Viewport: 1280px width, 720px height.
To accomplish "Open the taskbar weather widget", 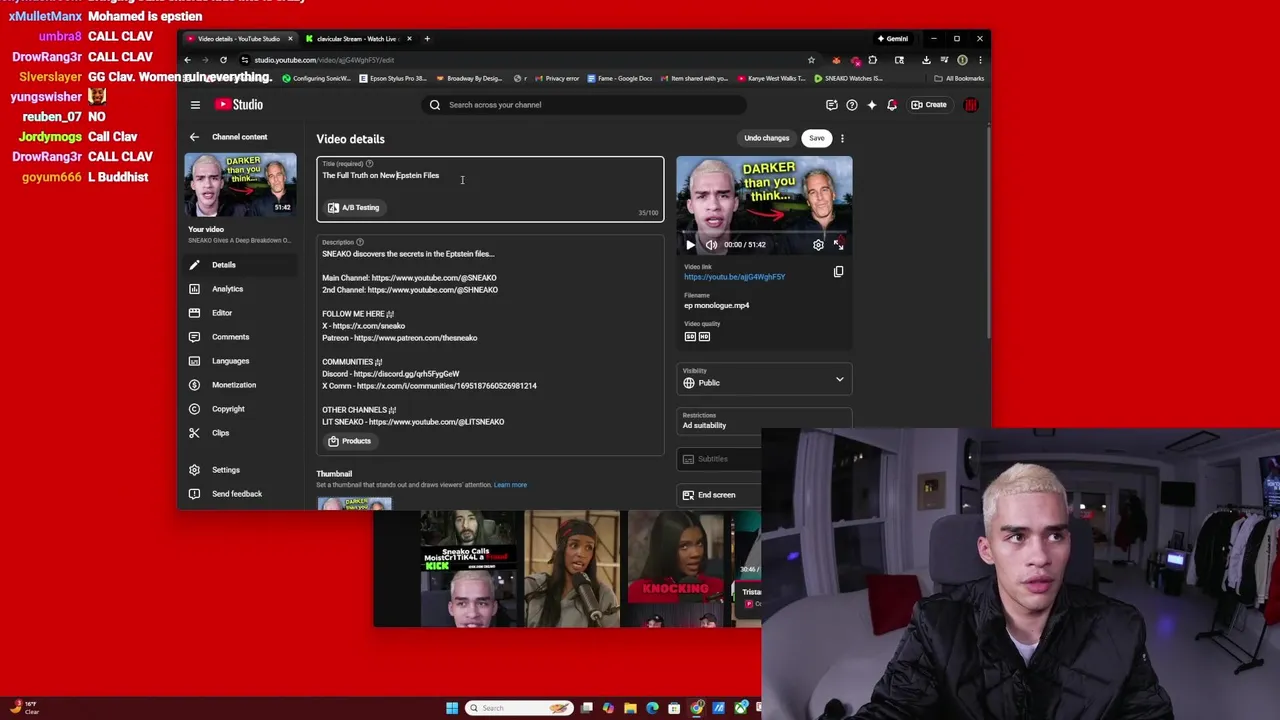I will 27,708.
